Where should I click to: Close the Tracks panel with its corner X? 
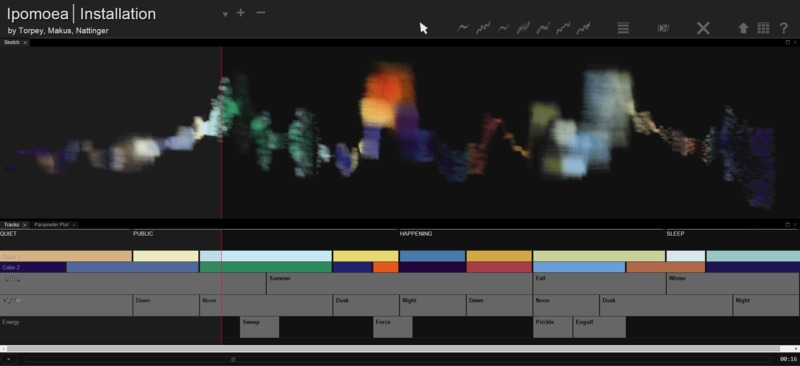coord(795,225)
